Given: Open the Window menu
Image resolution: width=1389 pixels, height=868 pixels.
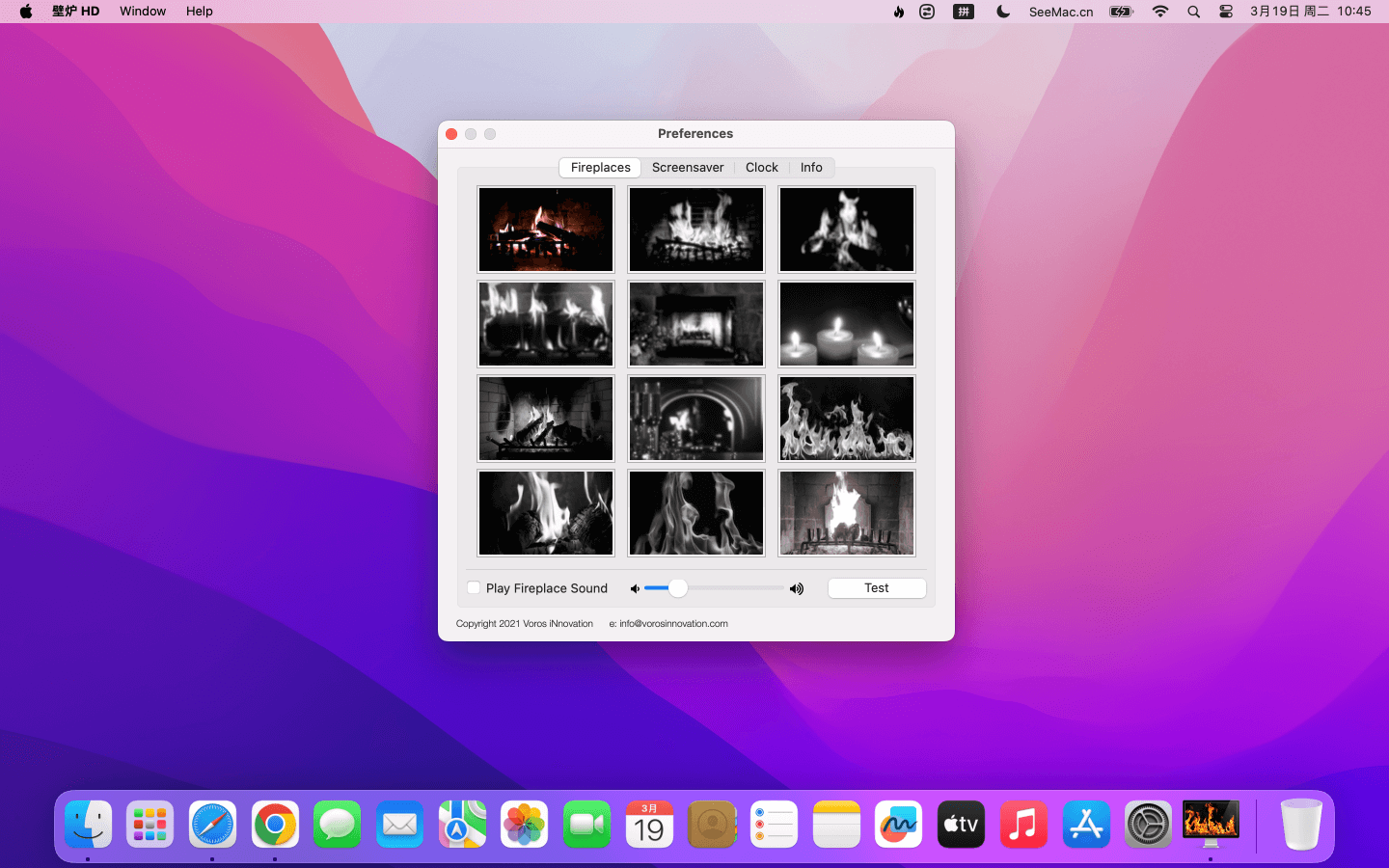Looking at the screenshot, I should [143, 12].
